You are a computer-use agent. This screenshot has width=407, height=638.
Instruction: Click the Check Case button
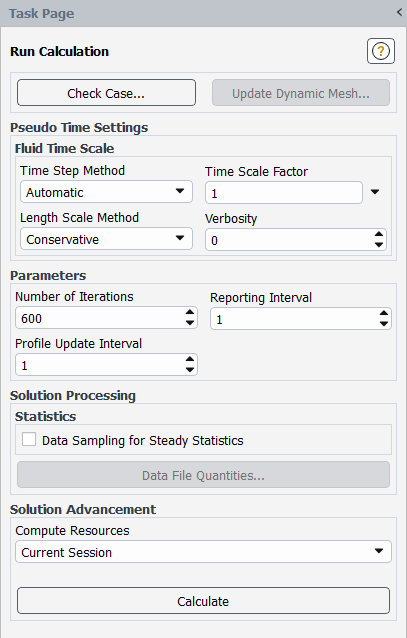click(x=106, y=93)
